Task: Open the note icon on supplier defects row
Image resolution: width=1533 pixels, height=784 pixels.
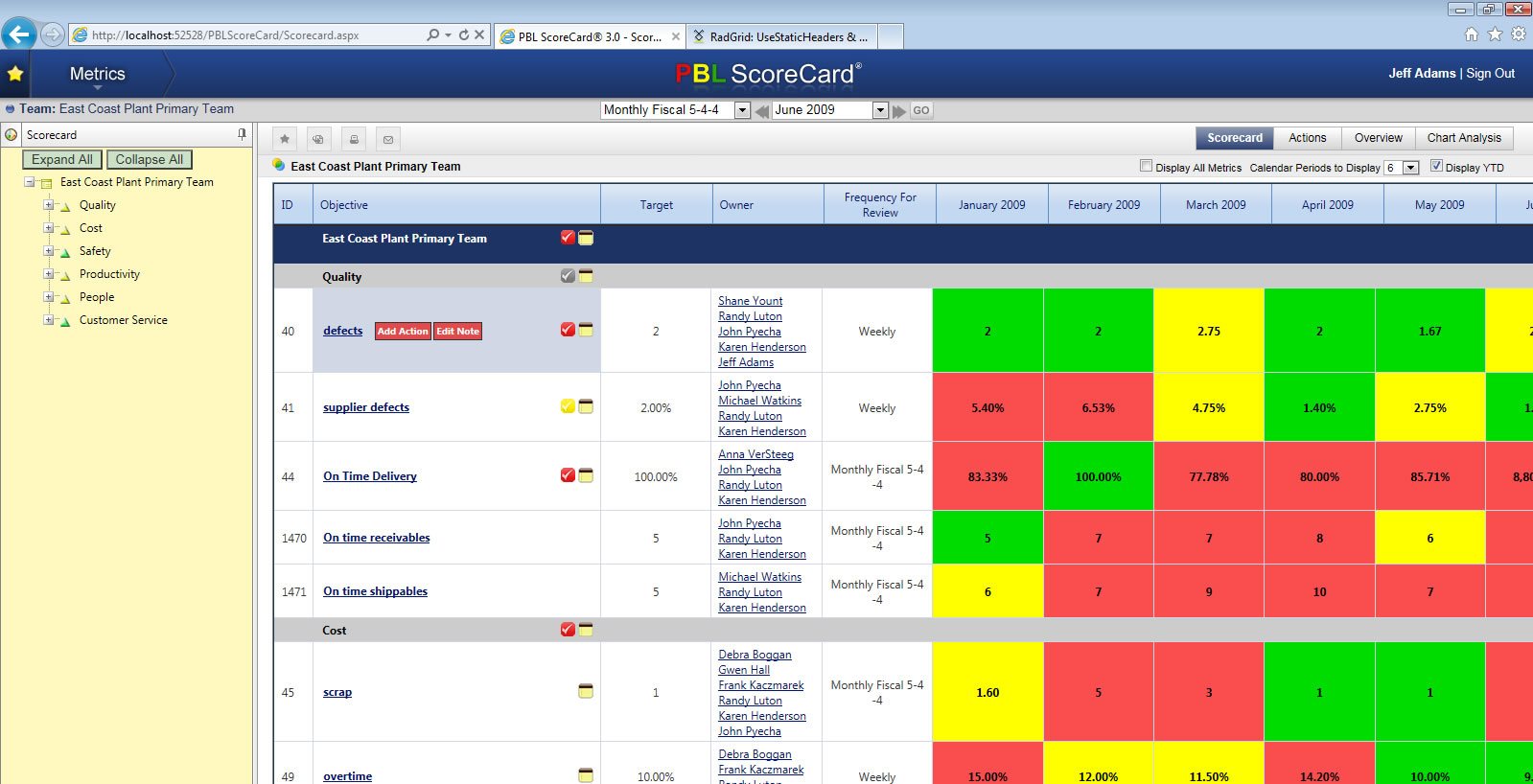Action: pyautogui.click(x=586, y=406)
